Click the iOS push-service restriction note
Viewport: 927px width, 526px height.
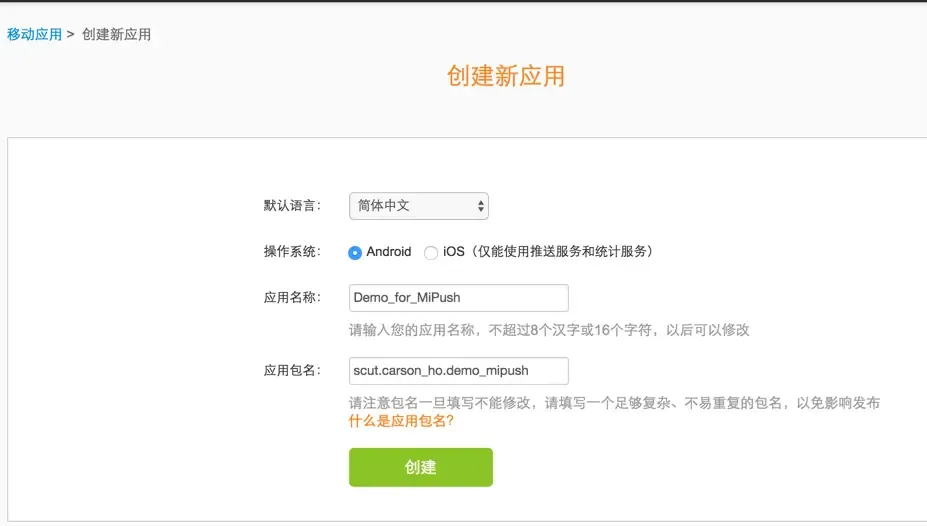(562, 252)
